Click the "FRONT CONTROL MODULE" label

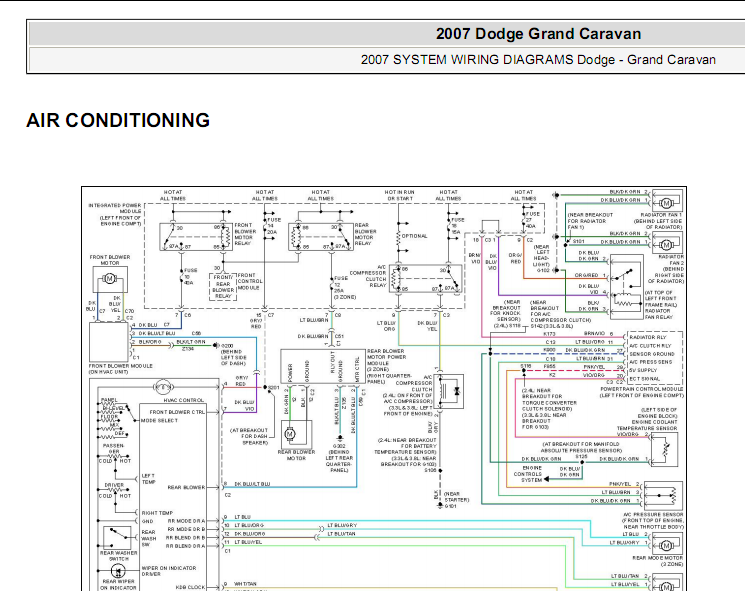point(248,281)
